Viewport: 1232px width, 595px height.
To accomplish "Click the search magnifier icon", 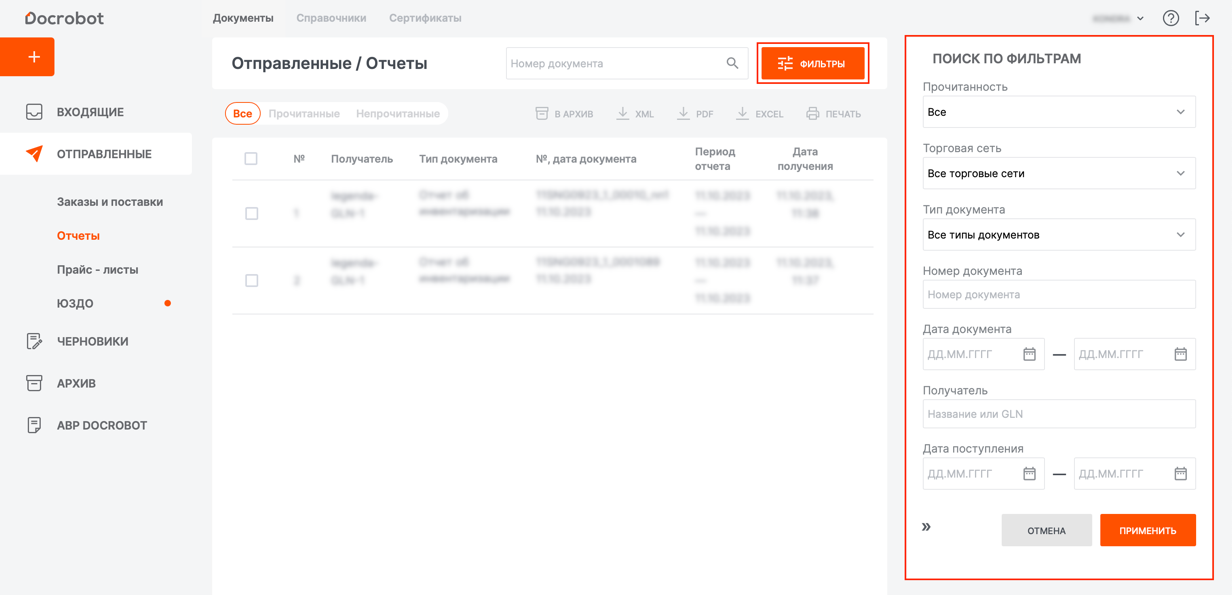I will [x=732, y=63].
